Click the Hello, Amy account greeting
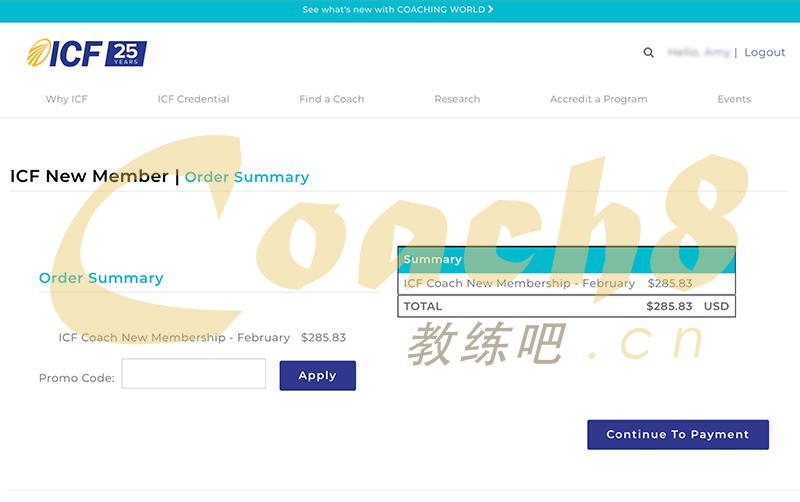Viewport: 800px width, 502px height. [698, 53]
